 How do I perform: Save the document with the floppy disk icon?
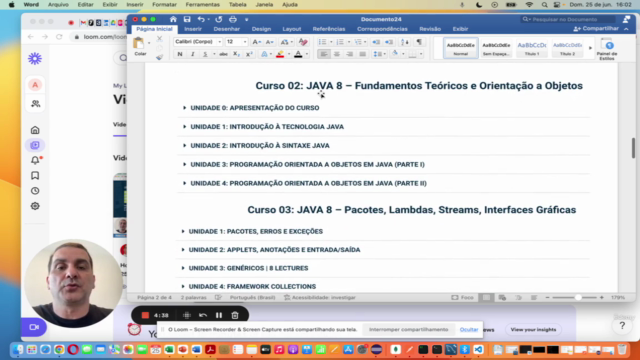[187, 19]
